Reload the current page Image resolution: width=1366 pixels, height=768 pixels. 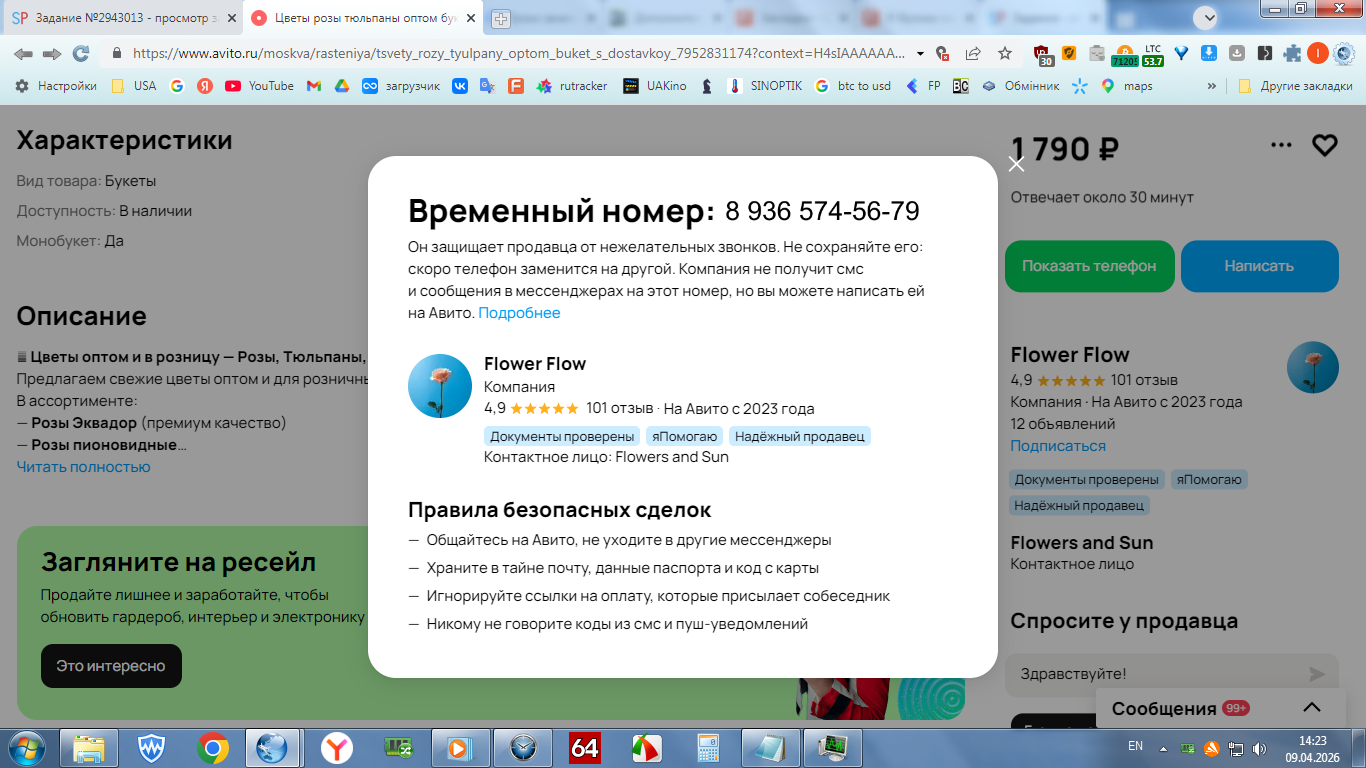pos(81,53)
